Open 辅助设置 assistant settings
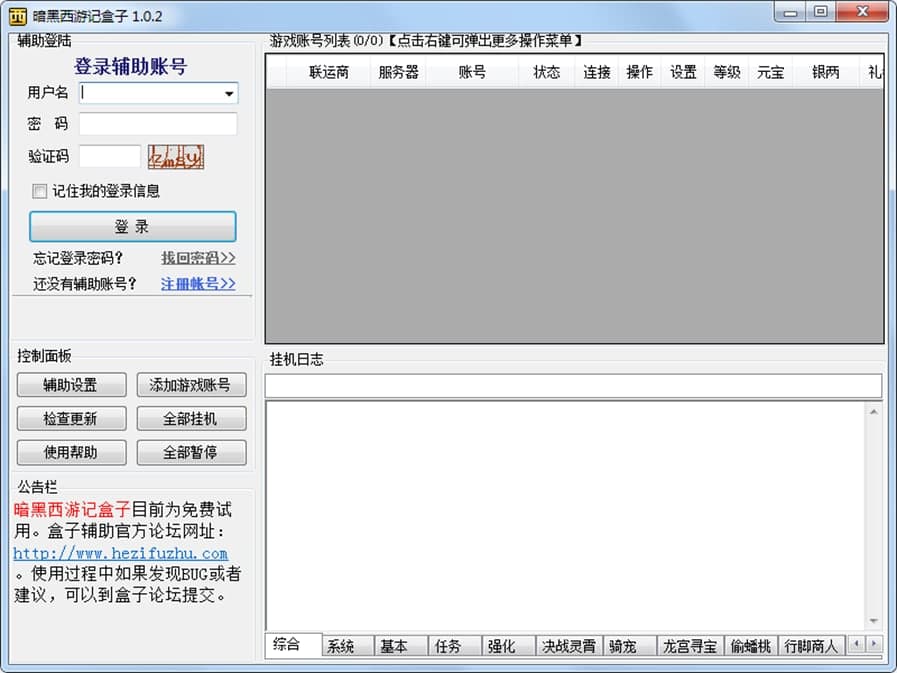 coord(71,385)
